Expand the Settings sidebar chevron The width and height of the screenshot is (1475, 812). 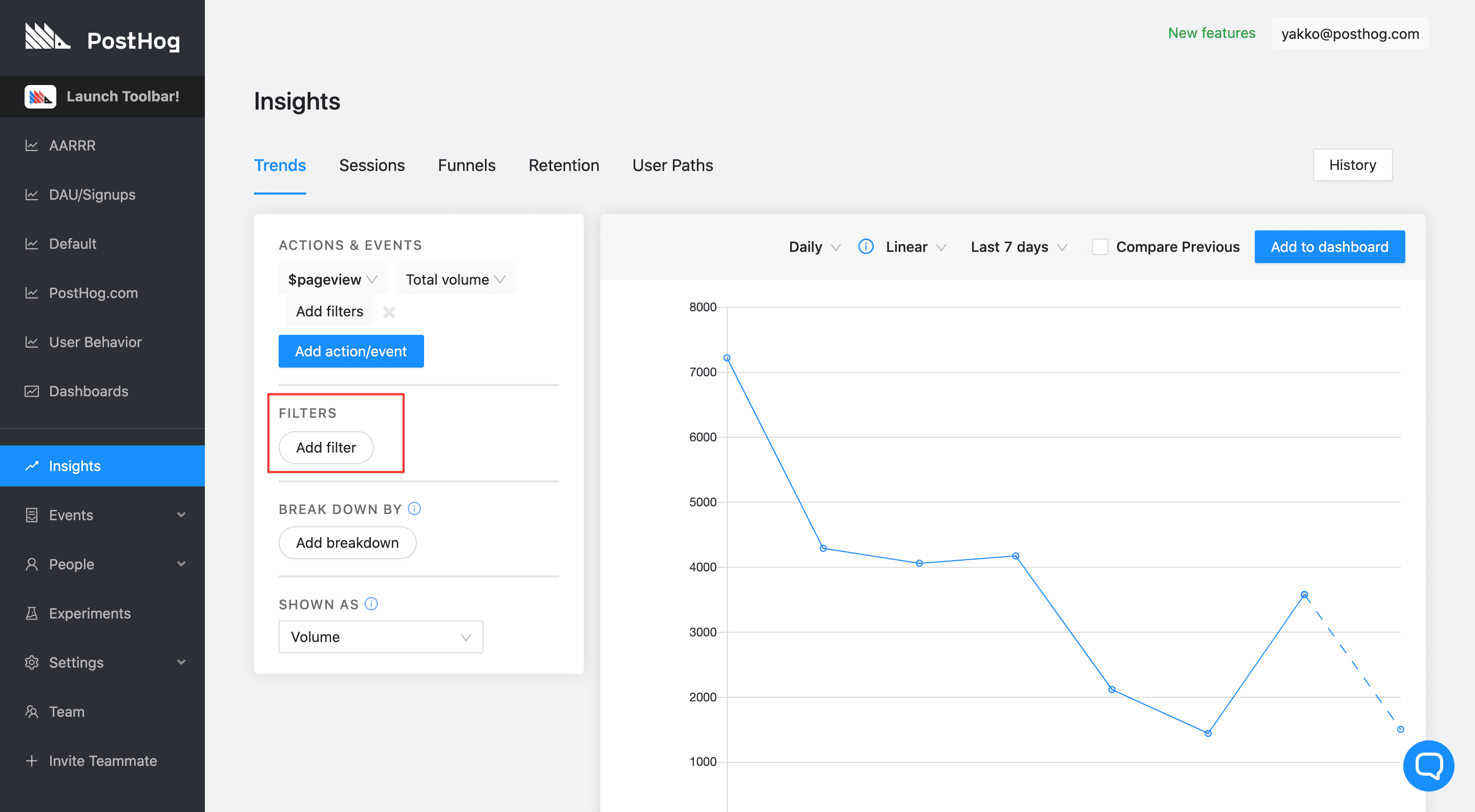pos(181,663)
